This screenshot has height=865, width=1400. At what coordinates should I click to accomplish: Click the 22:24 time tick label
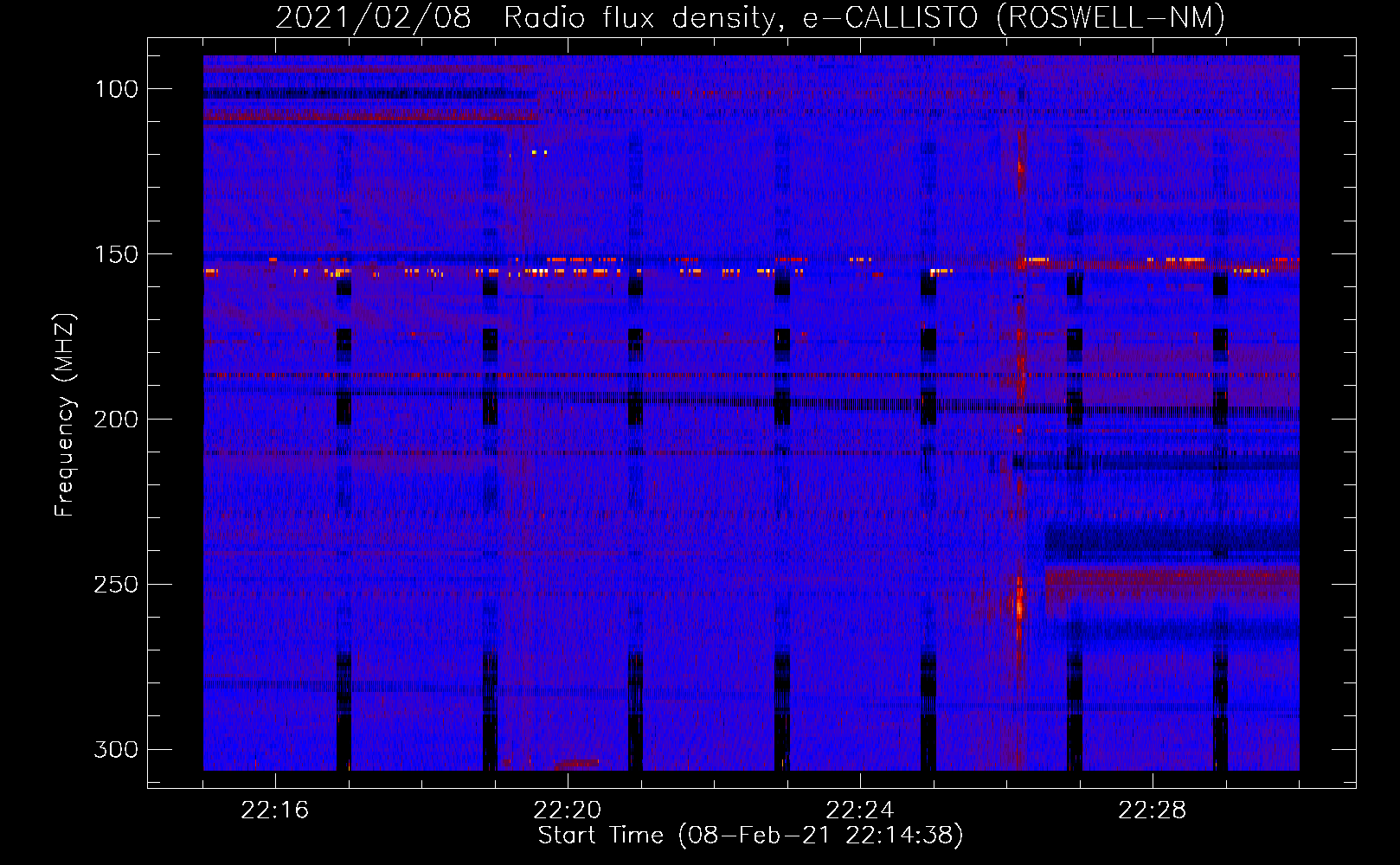(859, 811)
